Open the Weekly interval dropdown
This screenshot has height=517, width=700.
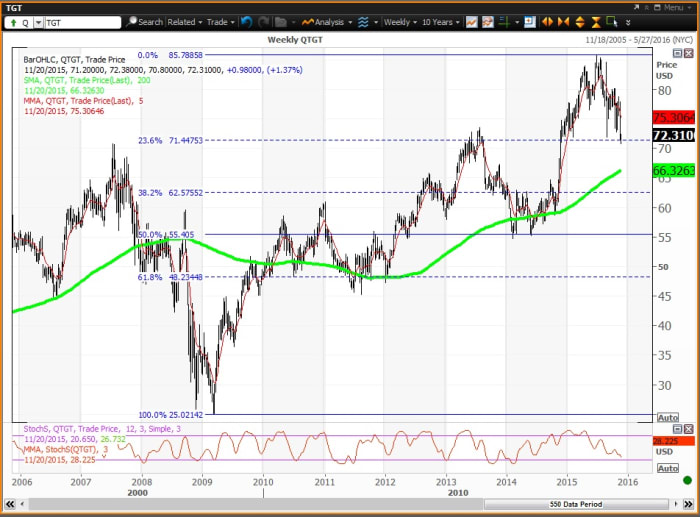tap(400, 22)
